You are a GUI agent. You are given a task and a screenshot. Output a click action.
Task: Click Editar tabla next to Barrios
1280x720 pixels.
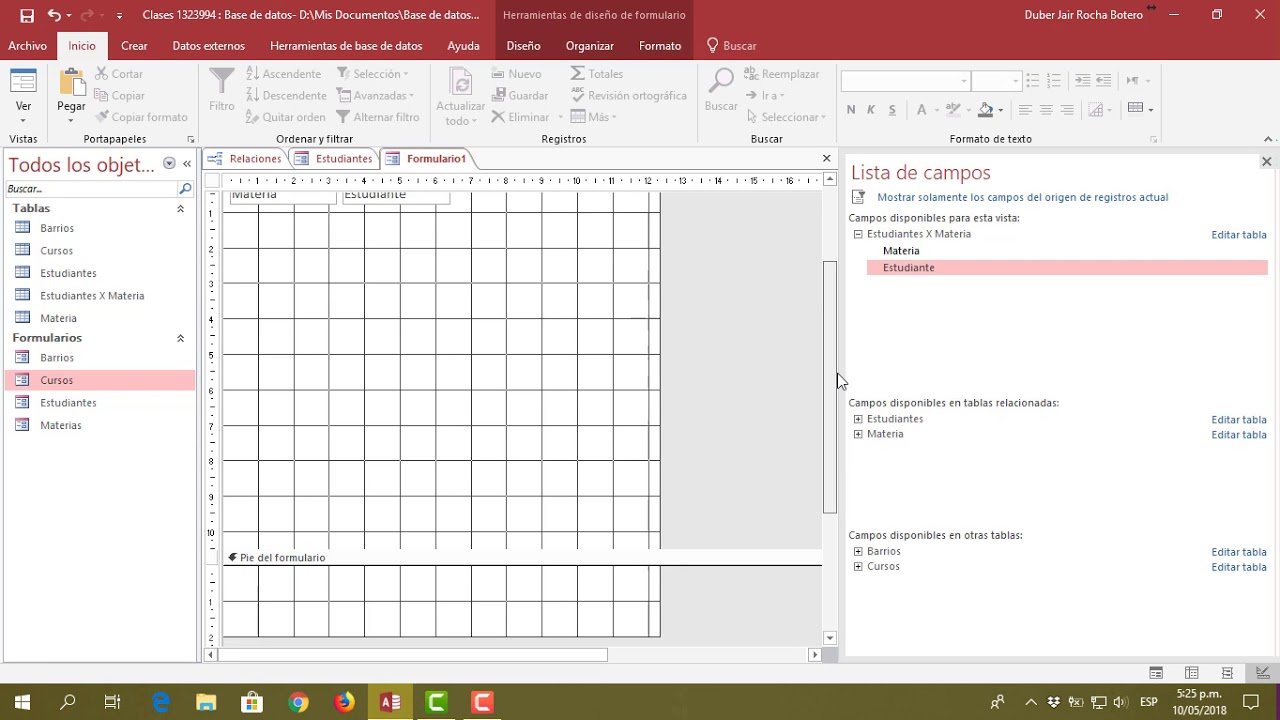[1239, 552]
